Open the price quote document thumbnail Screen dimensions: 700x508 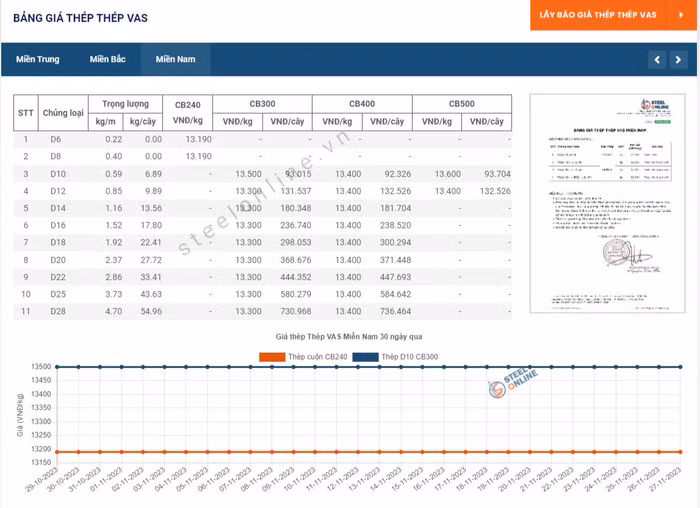tap(607, 203)
